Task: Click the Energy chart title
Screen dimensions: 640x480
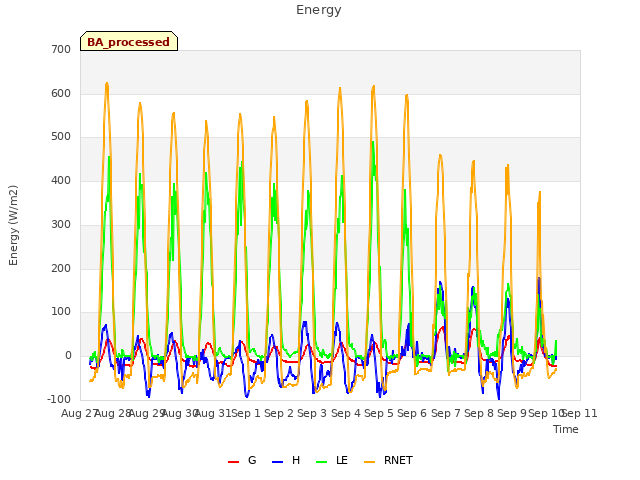Action: tap(319, 10)
